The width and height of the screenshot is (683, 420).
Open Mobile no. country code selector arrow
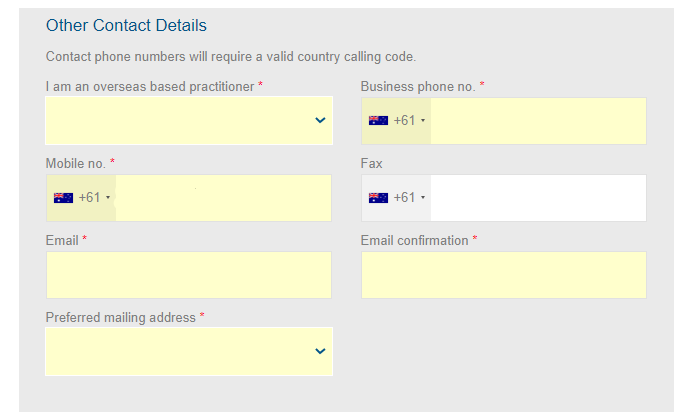(x=108, y=198)
